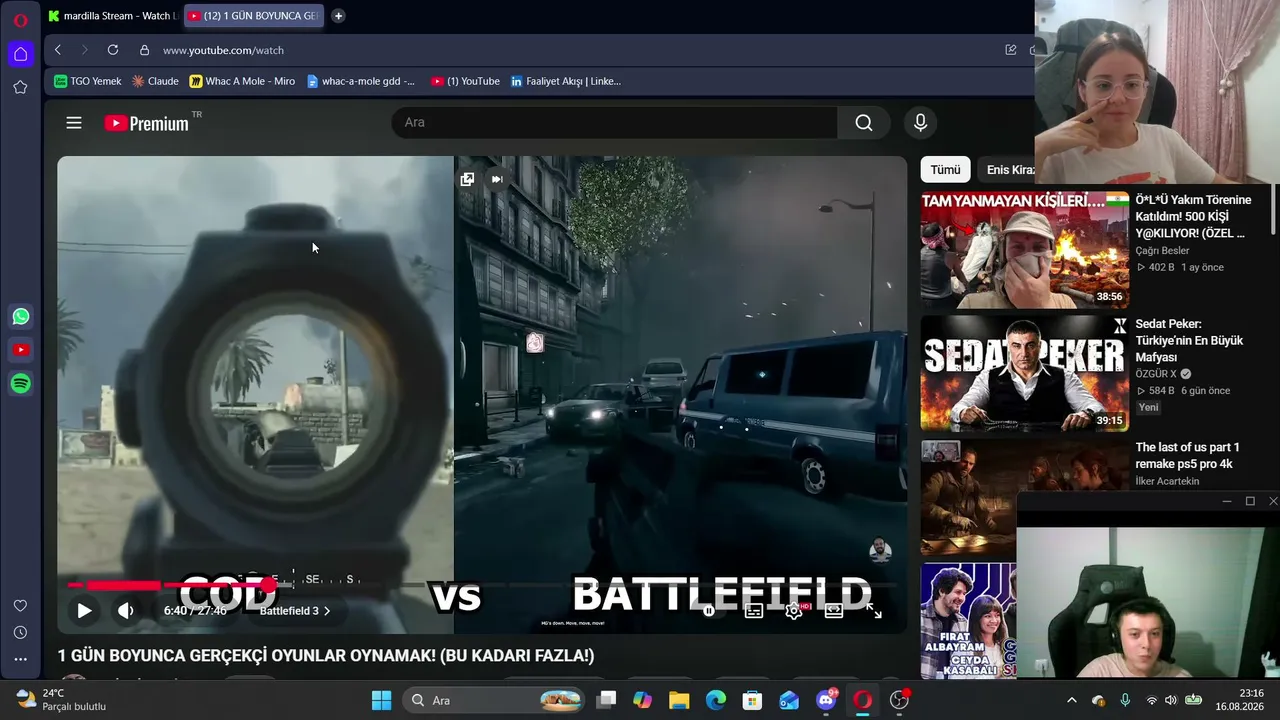This screenshot has width=1280, height=720.
Task: Open the Çağrı Besler channel link
Action: tap(1162, 251)
